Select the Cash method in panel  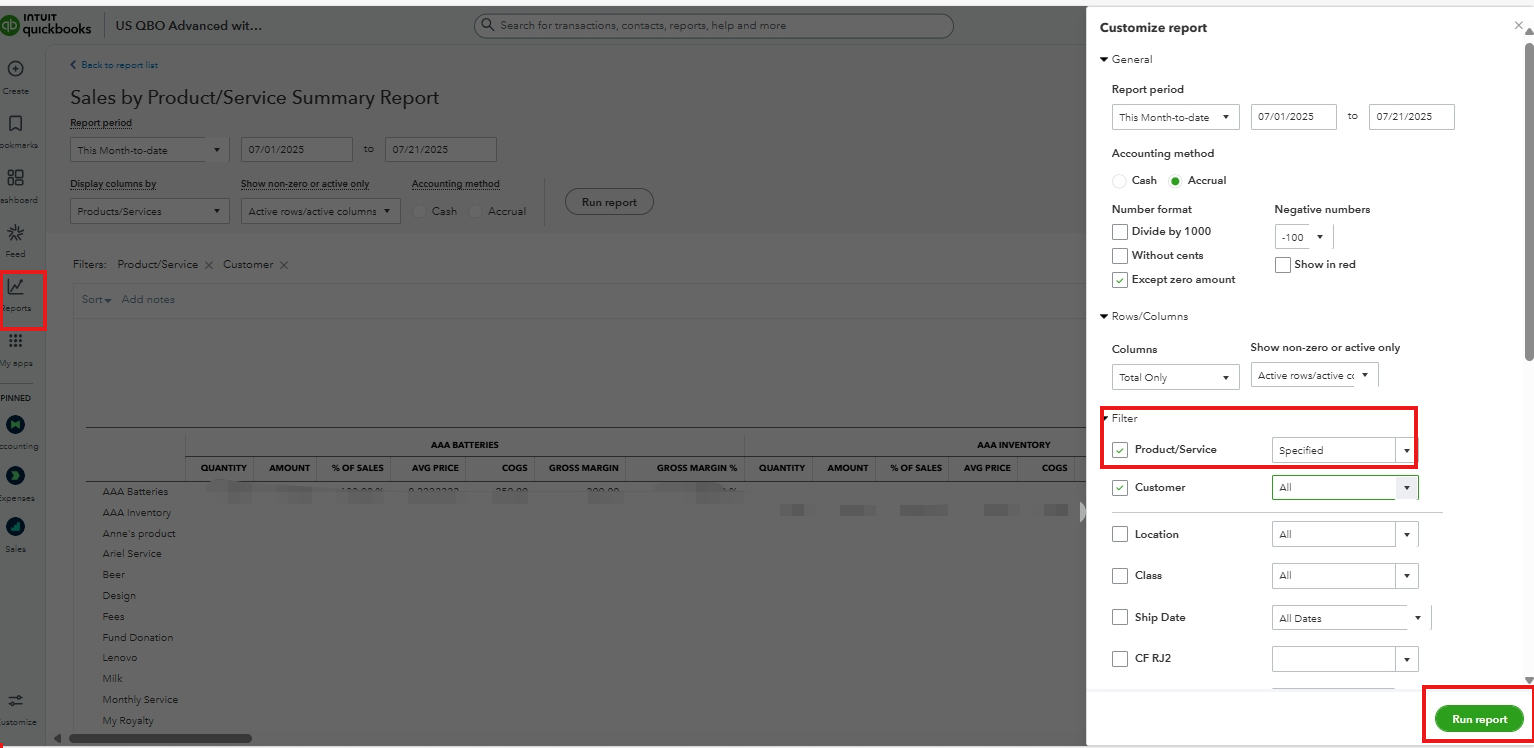(x=1119, y=181)
